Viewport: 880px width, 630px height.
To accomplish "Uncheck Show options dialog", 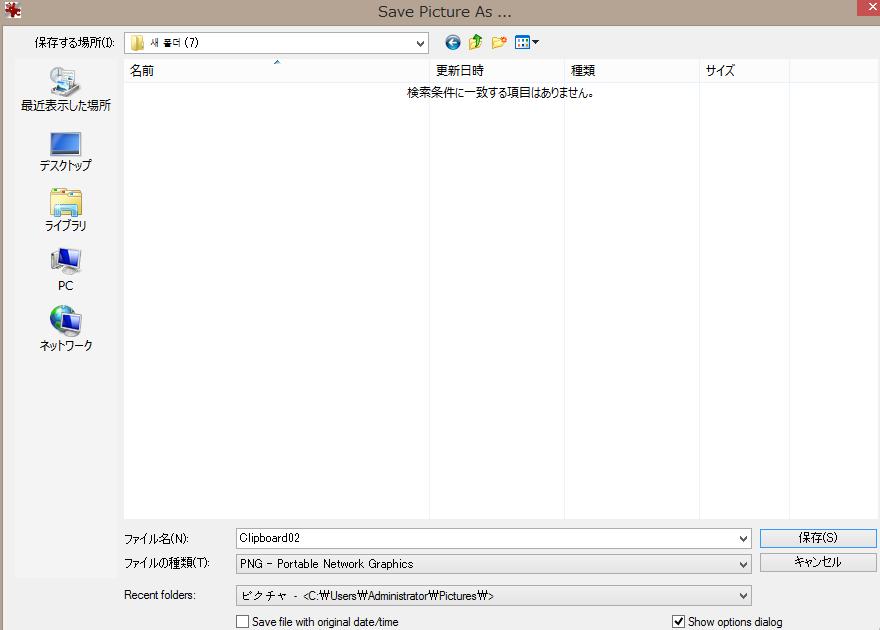I will 679,622.
